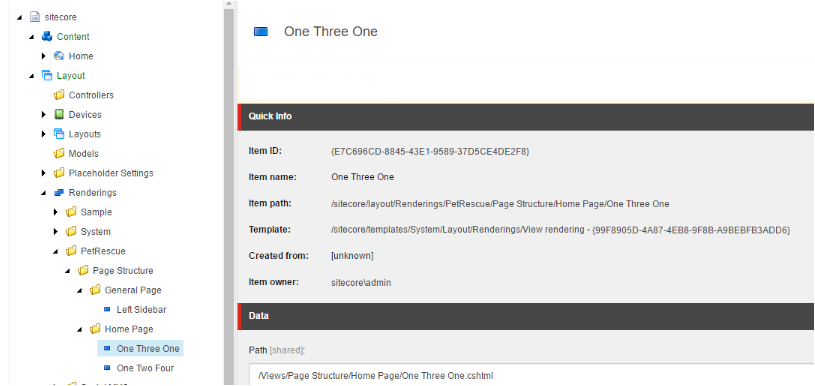The height and width of the screenshot is (386, 815).
Task: Click the sitecore root document icon
Action: 35,17
